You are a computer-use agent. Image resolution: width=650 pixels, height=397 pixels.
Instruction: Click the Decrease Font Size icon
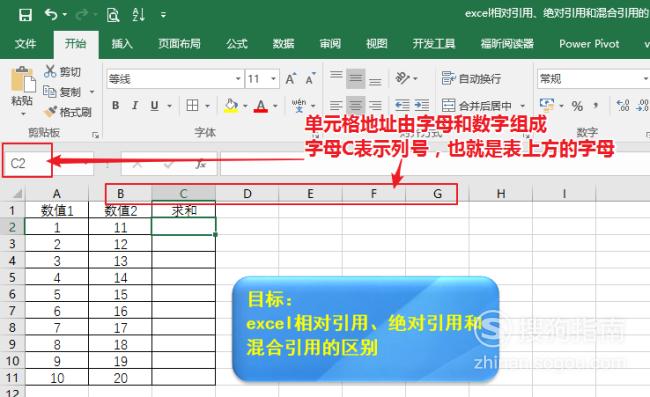(x=310, y=78)
